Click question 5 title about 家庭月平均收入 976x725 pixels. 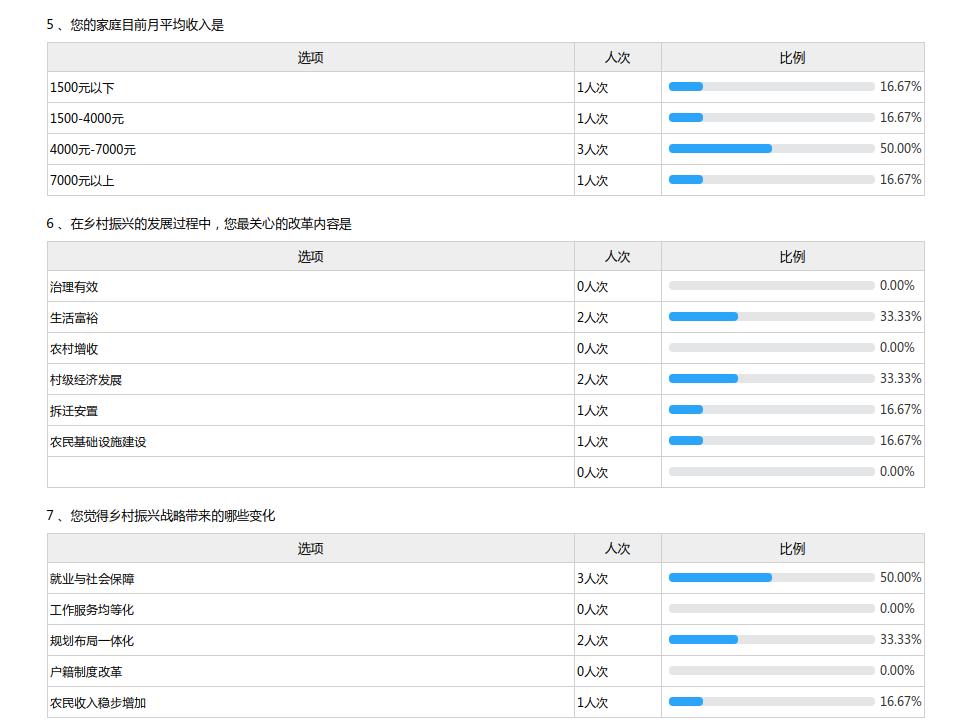135,25
